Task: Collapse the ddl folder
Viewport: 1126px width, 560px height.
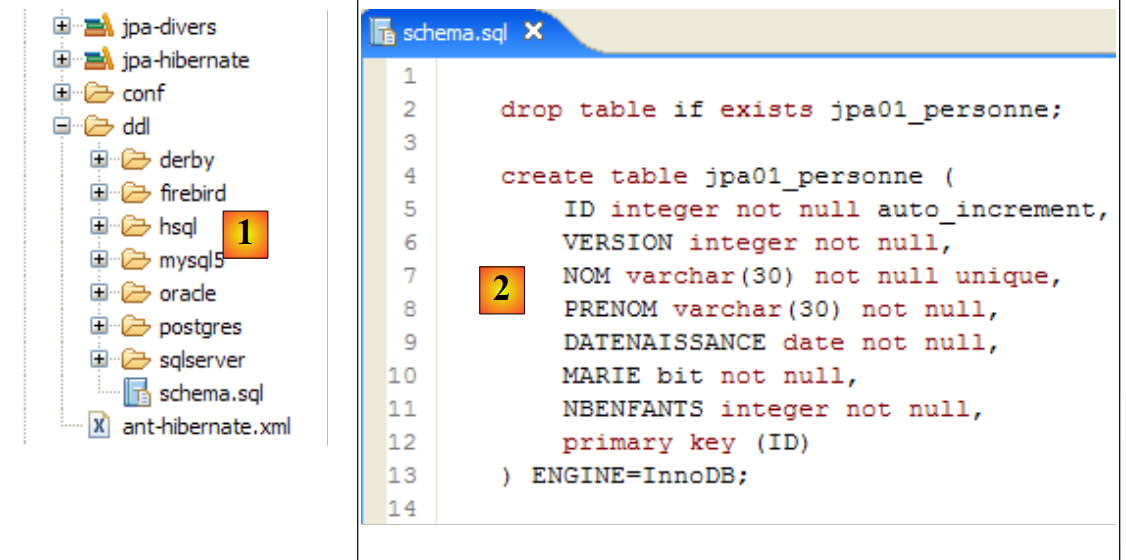Action: 63,127
